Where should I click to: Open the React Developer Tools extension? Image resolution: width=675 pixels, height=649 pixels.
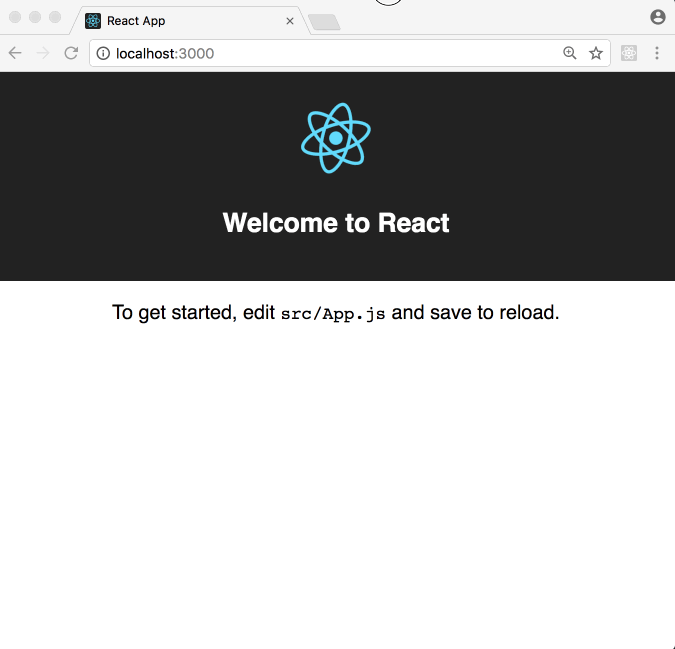coord(629,53)
